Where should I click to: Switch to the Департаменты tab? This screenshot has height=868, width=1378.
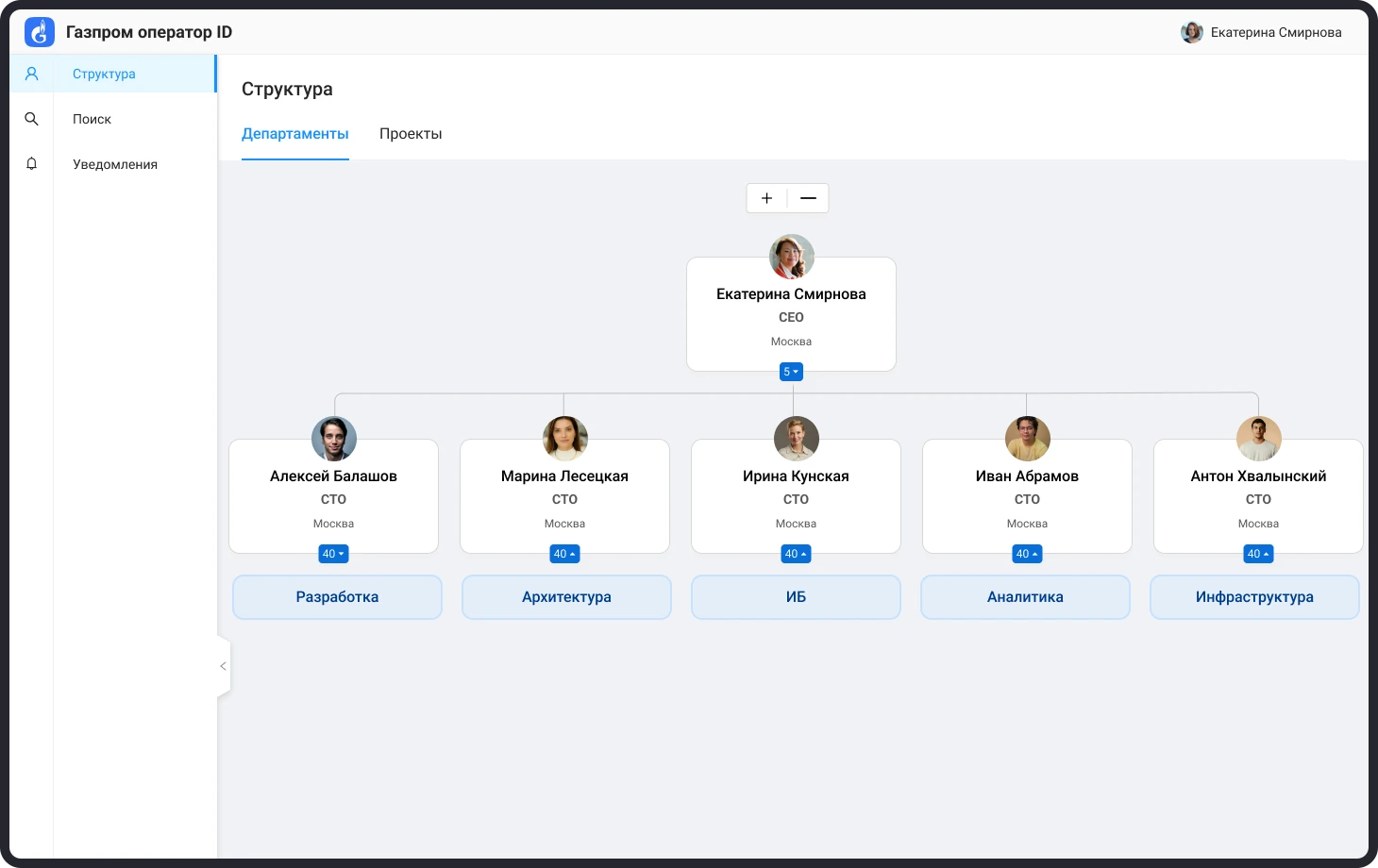tap(295, 134)
